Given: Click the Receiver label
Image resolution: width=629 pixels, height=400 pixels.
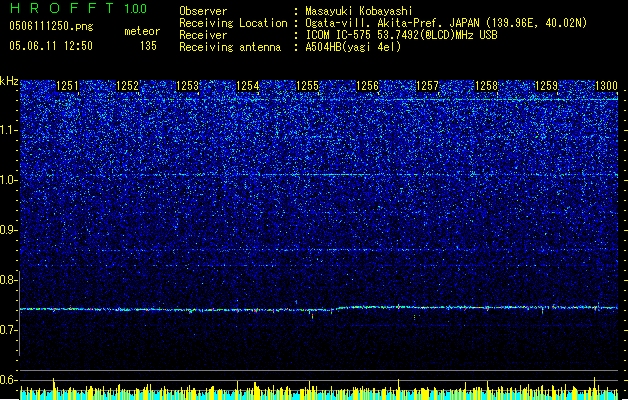Looking at the screenshot, I should [203, 35].
